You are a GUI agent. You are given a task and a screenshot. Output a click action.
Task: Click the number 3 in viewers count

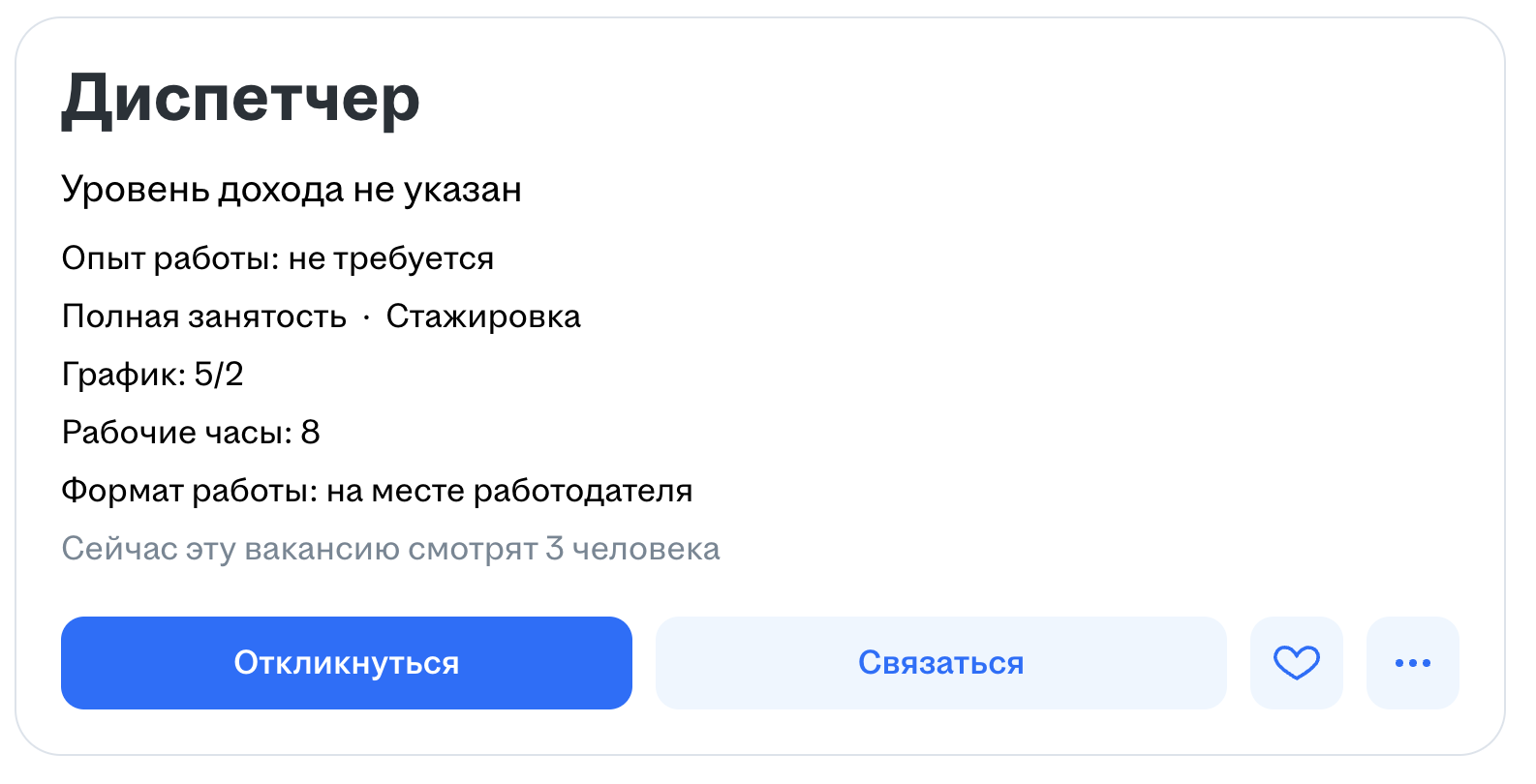(554, 549)
